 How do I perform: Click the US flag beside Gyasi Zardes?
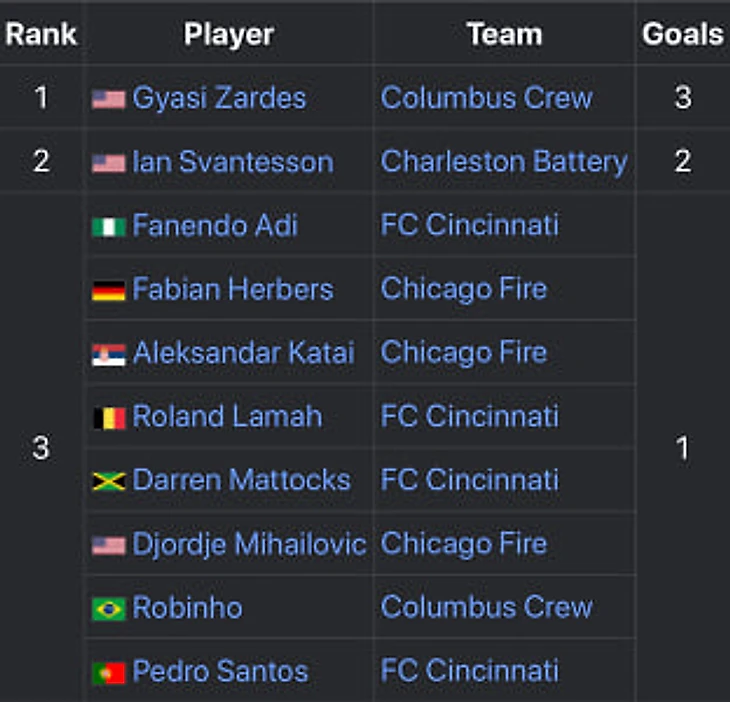tap(108, 99)
